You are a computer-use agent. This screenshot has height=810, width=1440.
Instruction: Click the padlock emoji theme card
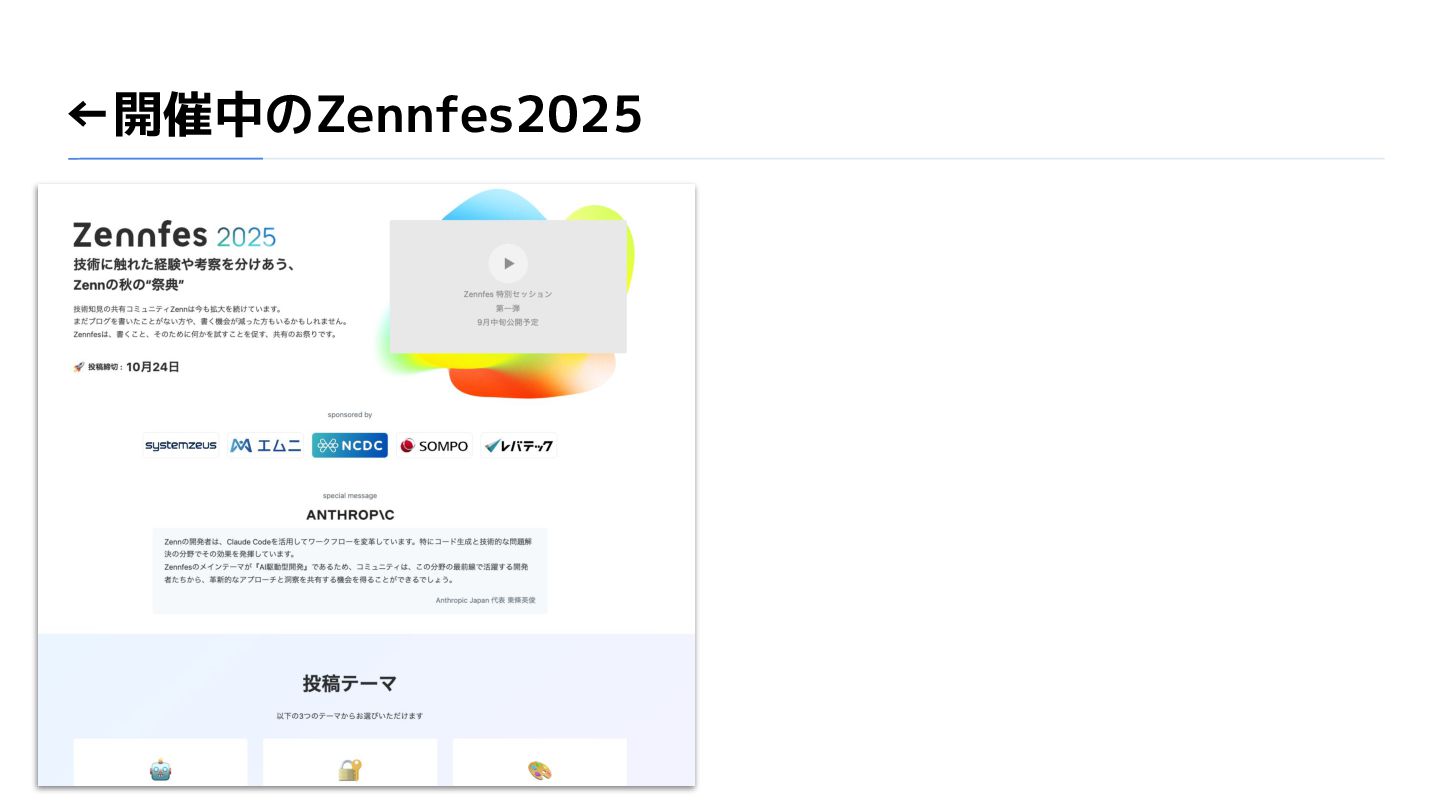(x=350, y=763)
